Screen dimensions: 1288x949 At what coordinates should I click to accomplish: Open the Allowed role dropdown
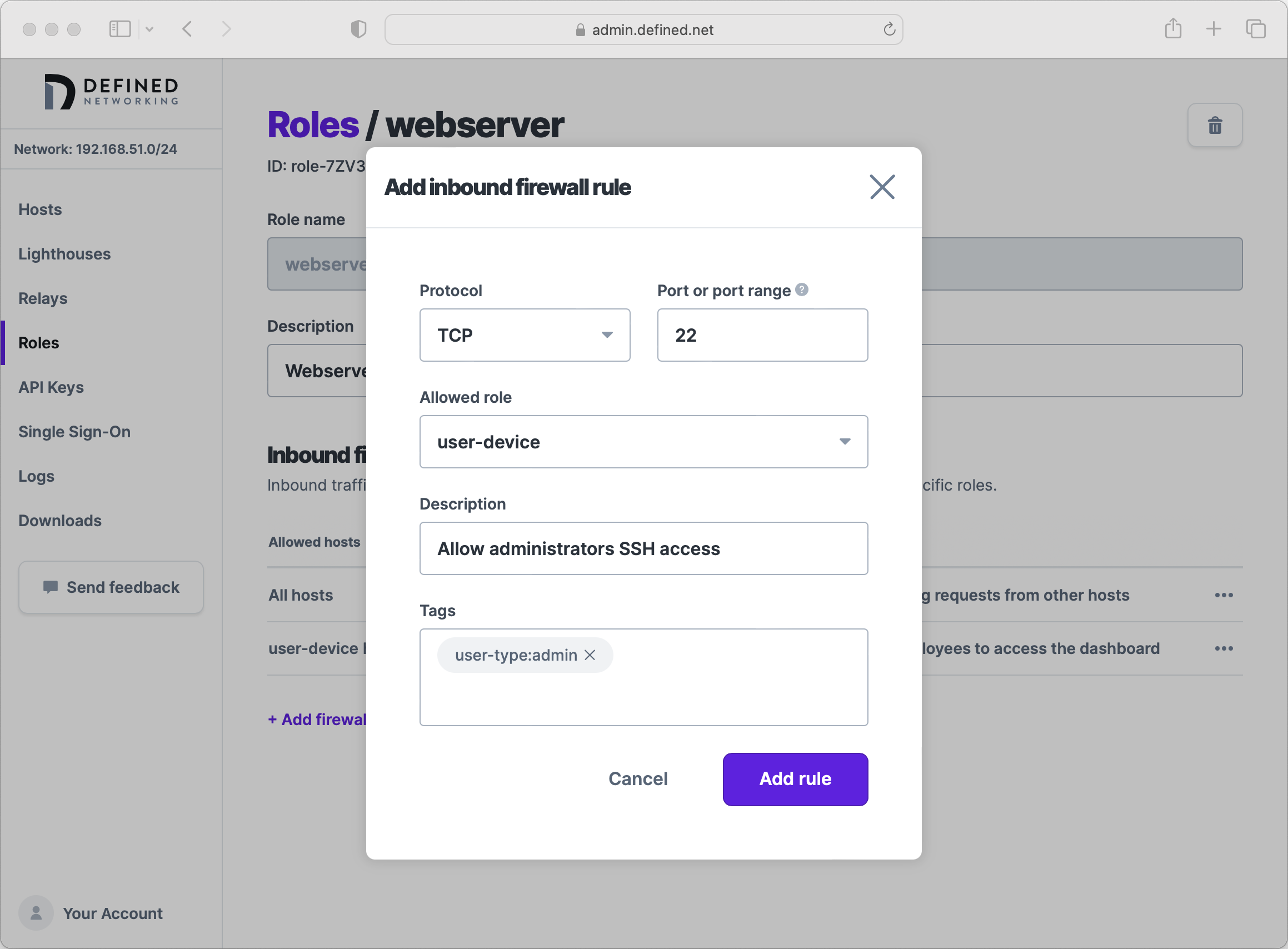point(643,442)
